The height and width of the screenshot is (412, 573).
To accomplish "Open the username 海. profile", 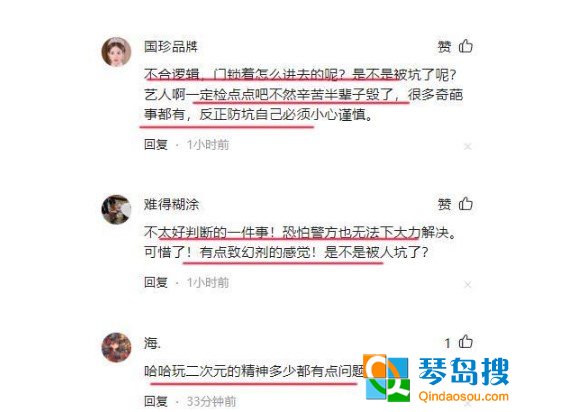I will (152, 343).
